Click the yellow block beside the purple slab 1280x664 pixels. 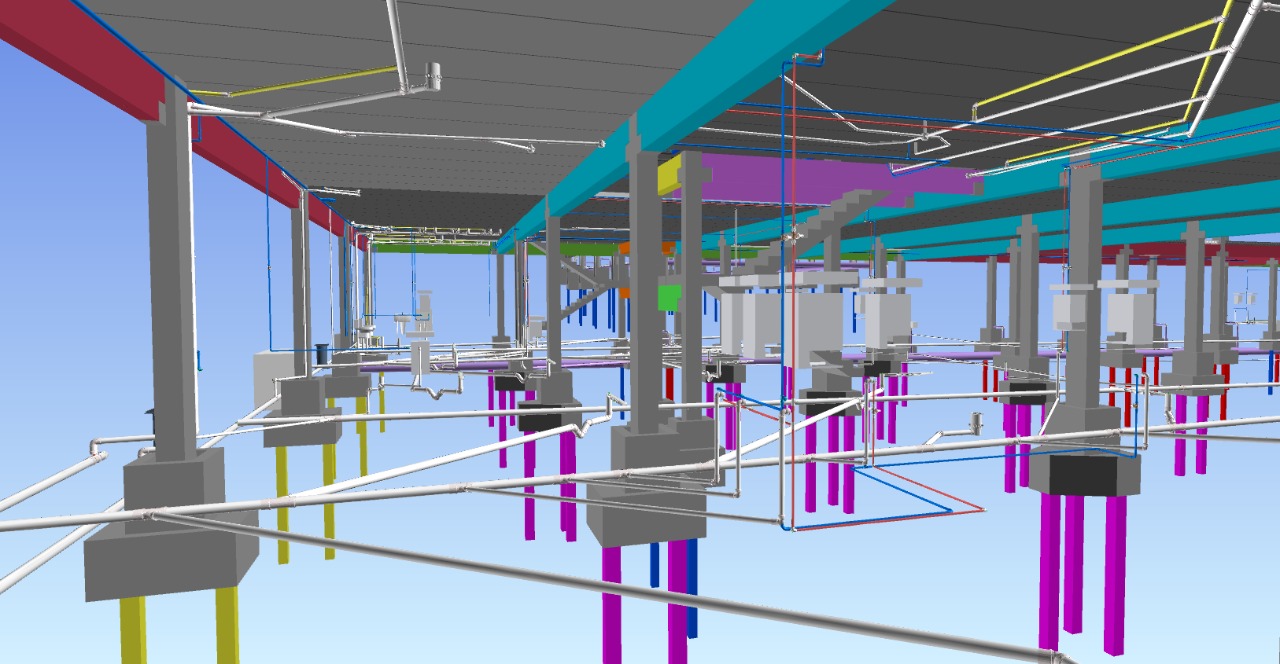[669, 176]
